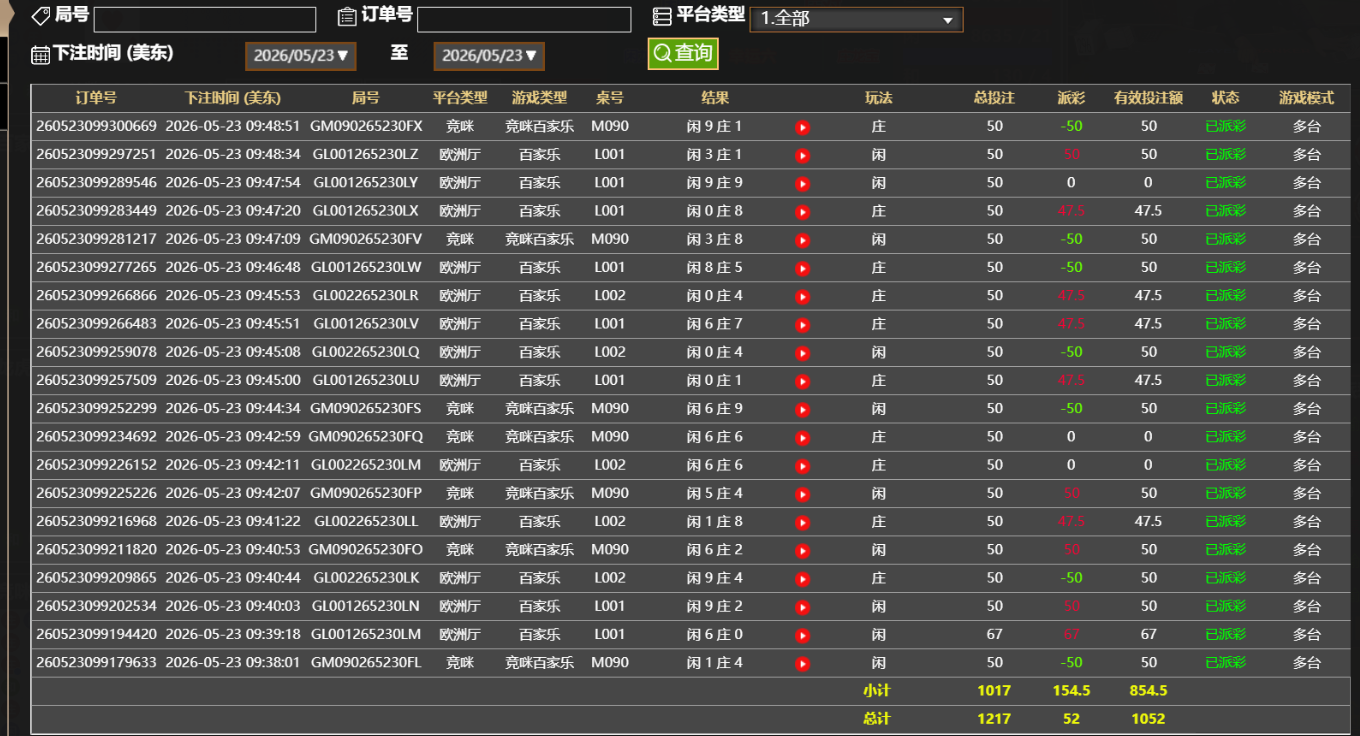Image resolution: width=1360 pixels, height=736 pixels.
Task: Click the 游戏类型 column header
Action: (539, 98)
